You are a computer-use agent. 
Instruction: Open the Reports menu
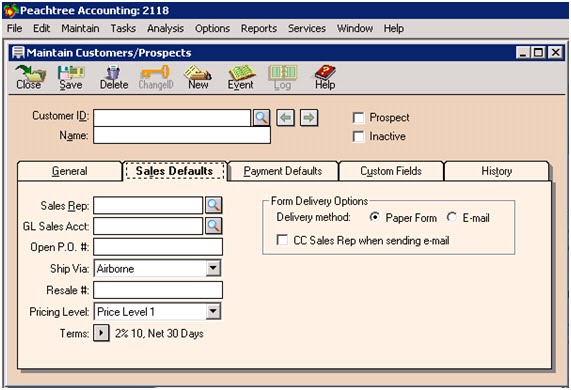pos(259,28)
